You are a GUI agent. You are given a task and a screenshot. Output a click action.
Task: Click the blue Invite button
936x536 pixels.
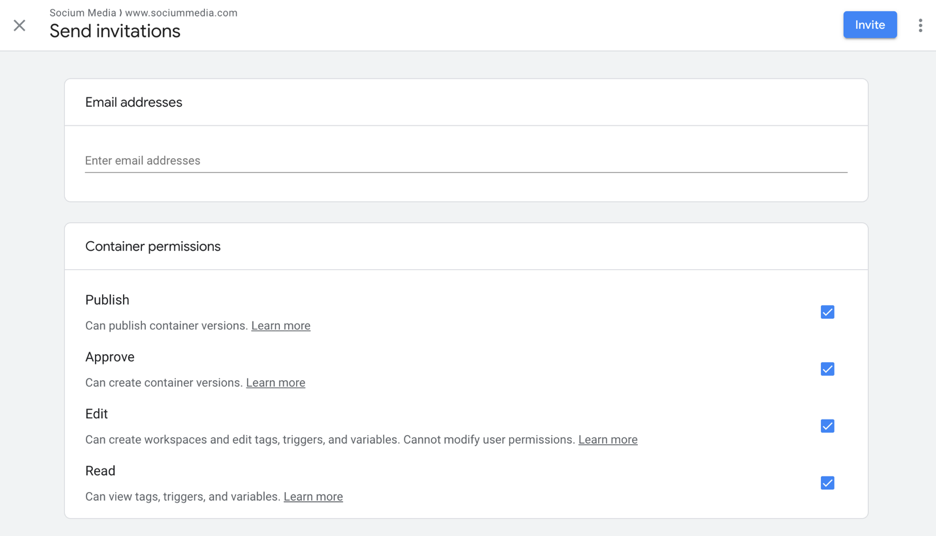pyautogui.click(x=870, y=25)
